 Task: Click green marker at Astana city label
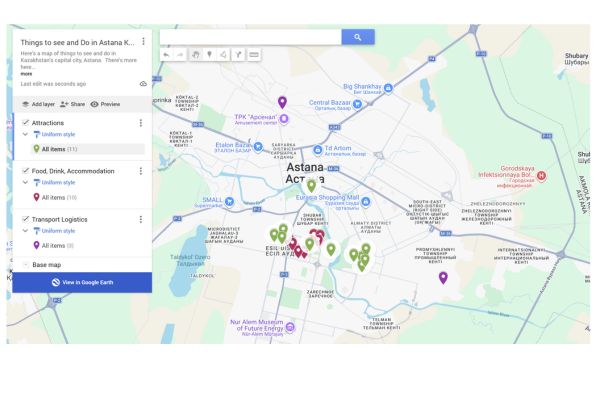click(311, 186)
